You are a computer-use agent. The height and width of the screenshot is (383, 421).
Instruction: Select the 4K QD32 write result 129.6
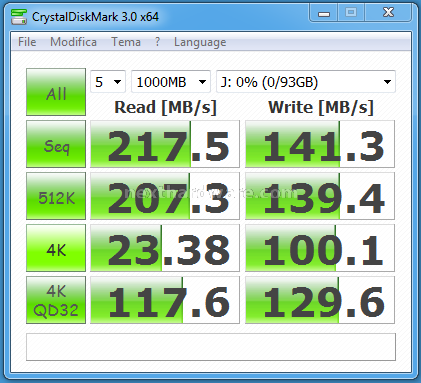[320, 300]
